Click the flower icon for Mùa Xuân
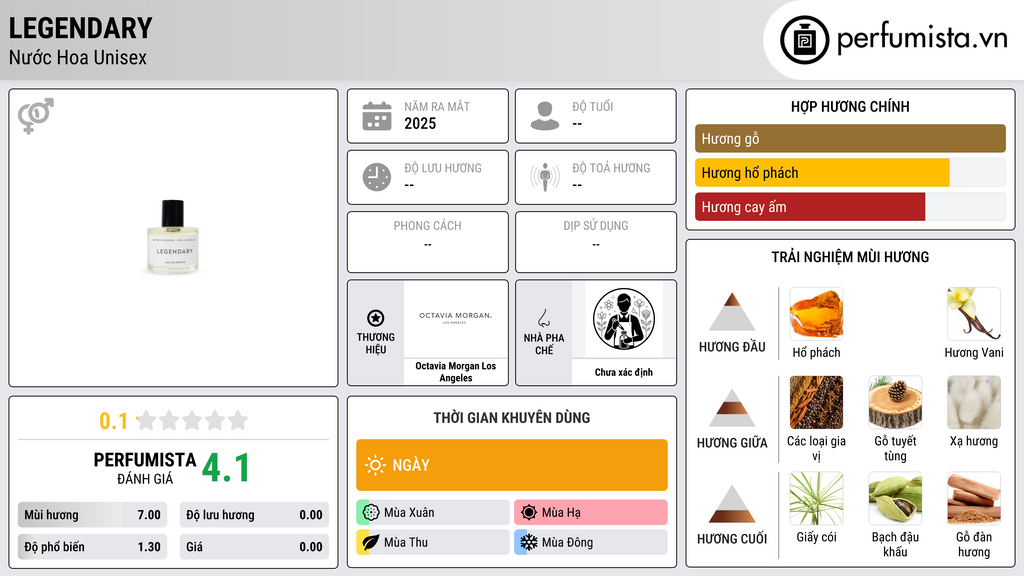The image size is (1024, 576). 371,512
